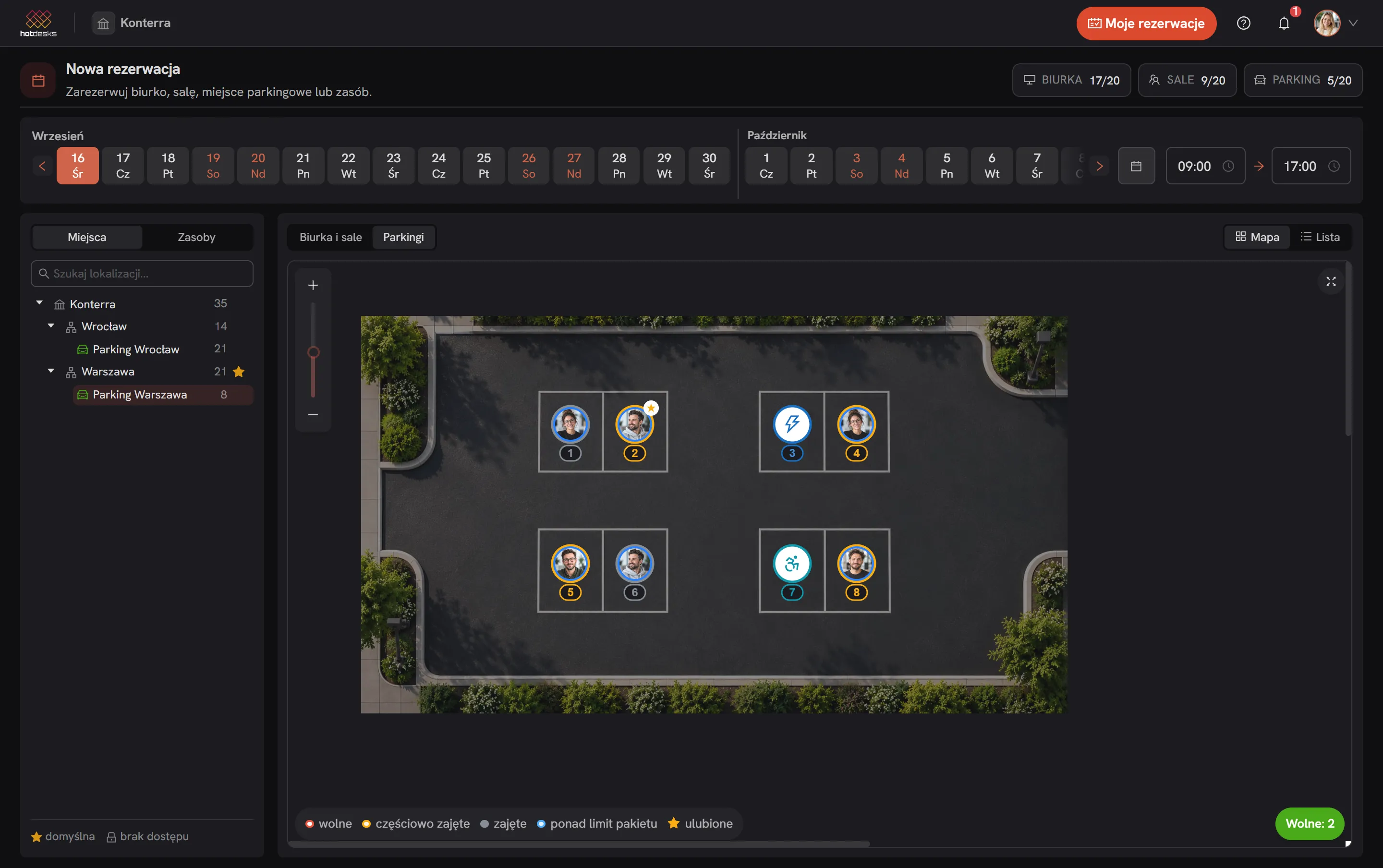Click the horizontal scrollbar under the map
The width and height of the screenshot is (1383, 868).
coord(579,844)
